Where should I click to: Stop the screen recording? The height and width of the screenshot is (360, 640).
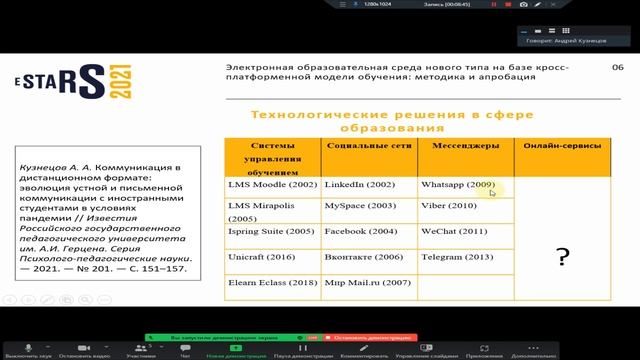pos(508,4)
